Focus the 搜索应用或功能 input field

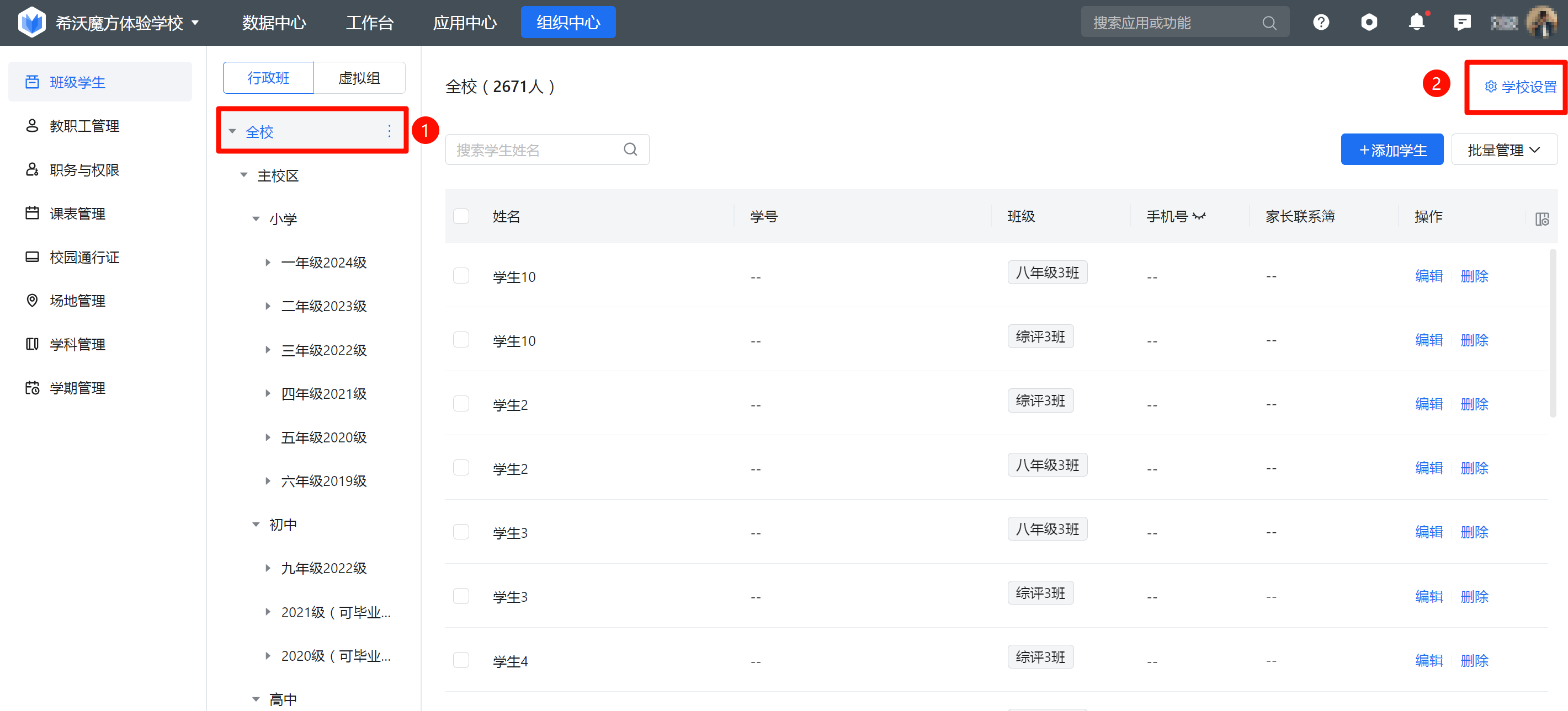(x=1184, y=23)
